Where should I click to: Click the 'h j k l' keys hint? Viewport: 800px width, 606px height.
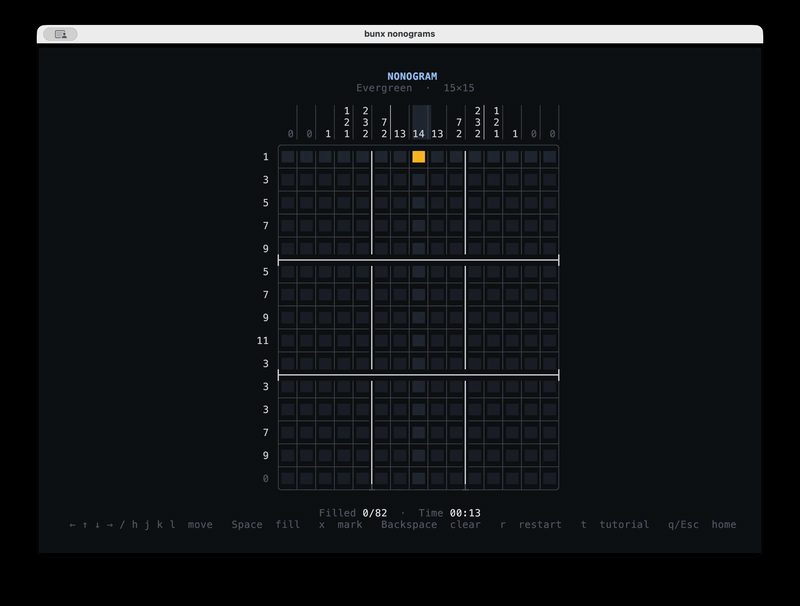click(154, 524)
